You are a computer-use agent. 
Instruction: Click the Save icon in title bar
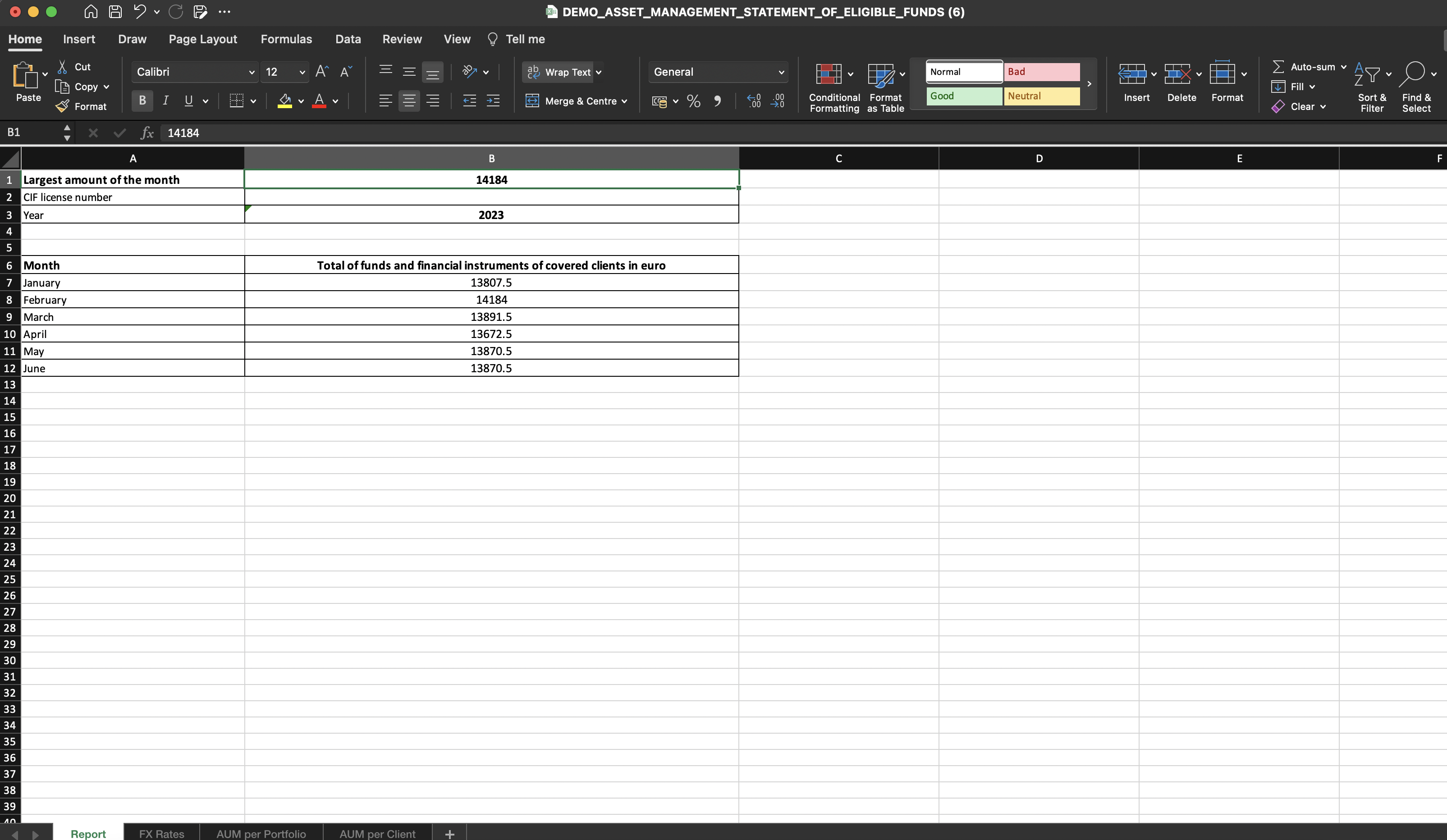tap(115, 11)
